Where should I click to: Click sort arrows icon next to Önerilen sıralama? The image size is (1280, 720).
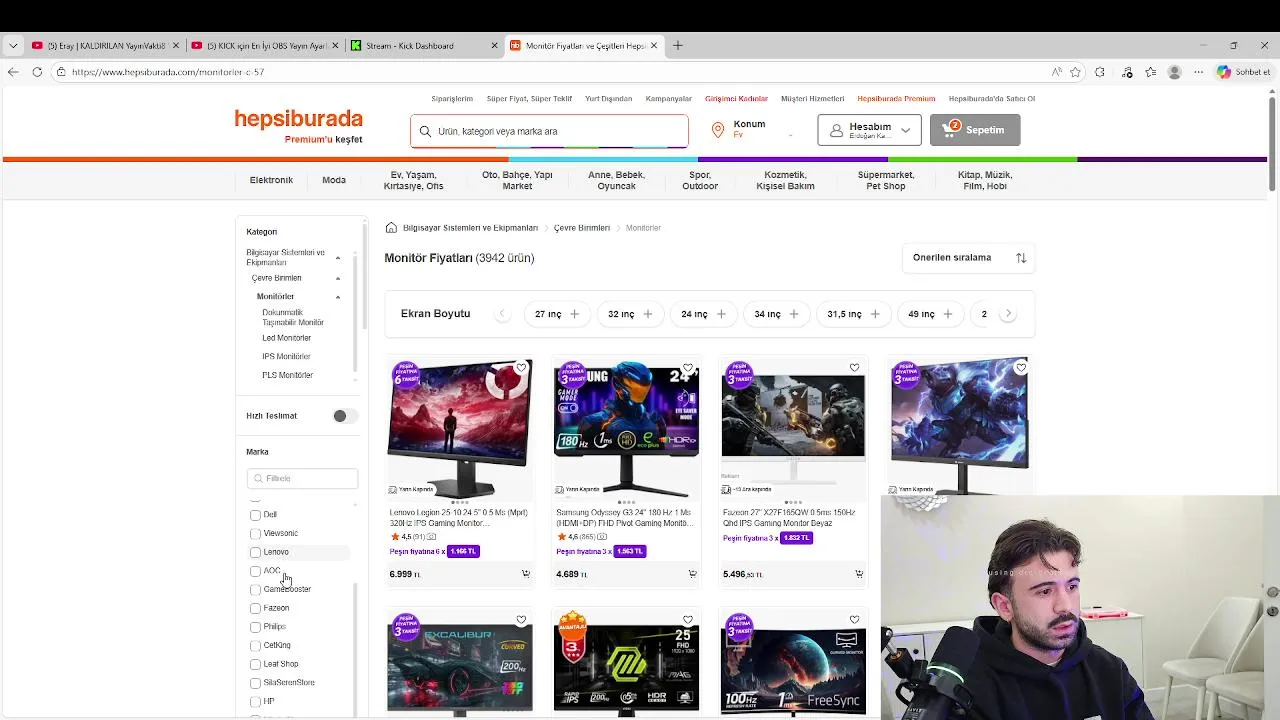pos(1021,258)
